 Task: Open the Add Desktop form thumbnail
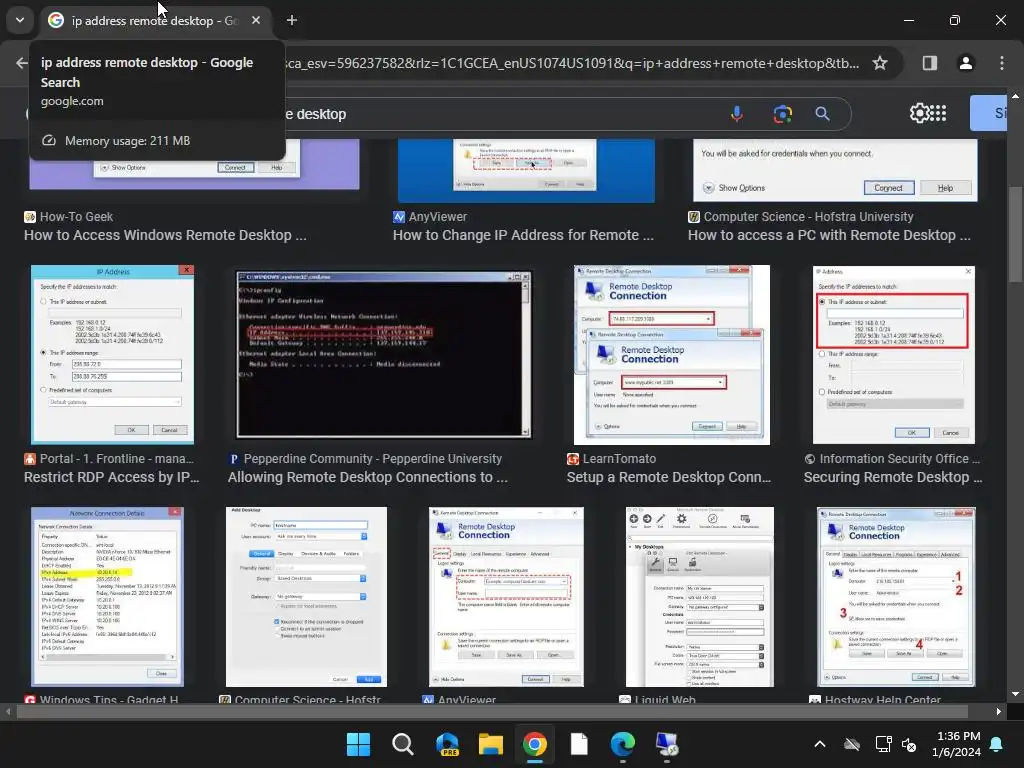tap(306, 596)
